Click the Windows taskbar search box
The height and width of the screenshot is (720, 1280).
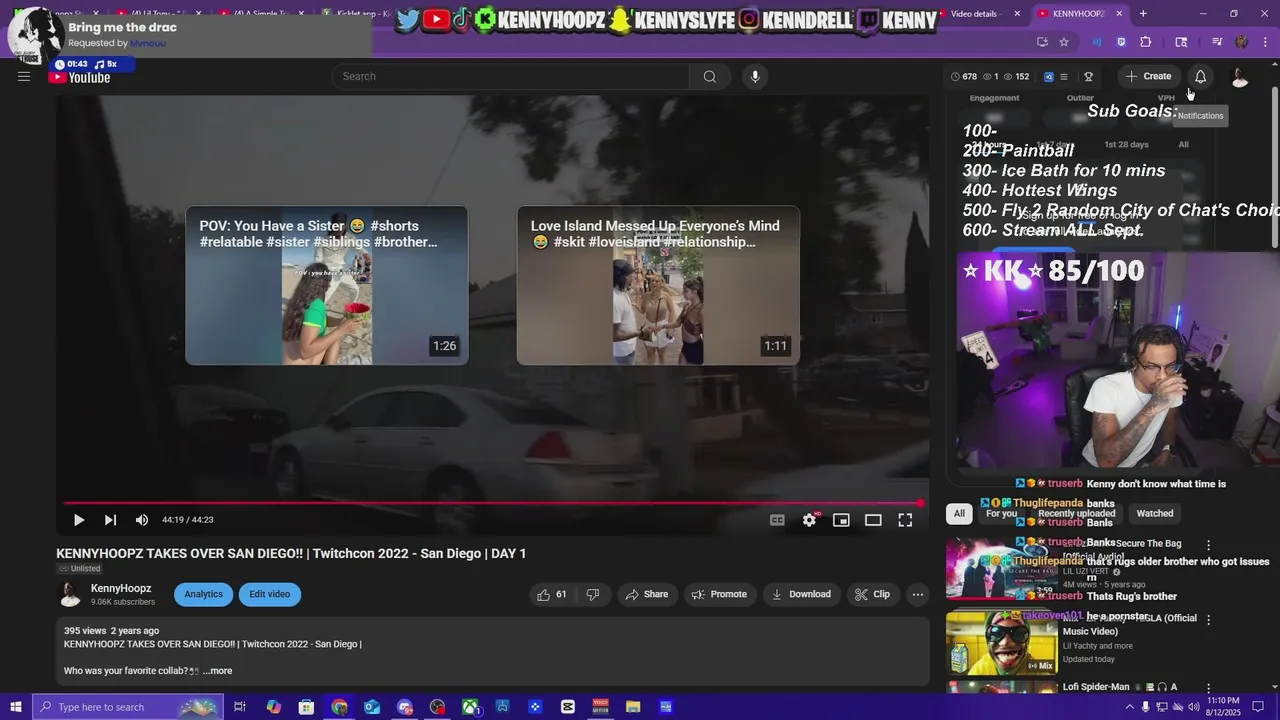coord(127,707)
